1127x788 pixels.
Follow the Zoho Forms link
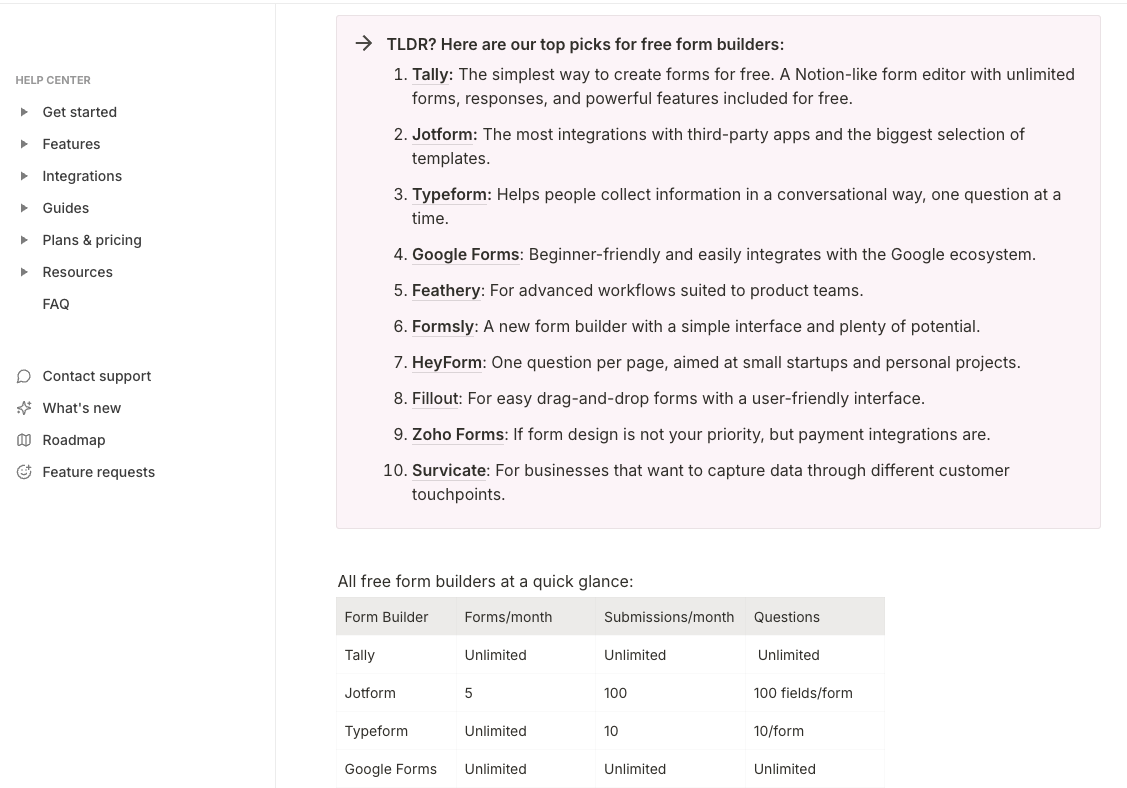[458, 434]
